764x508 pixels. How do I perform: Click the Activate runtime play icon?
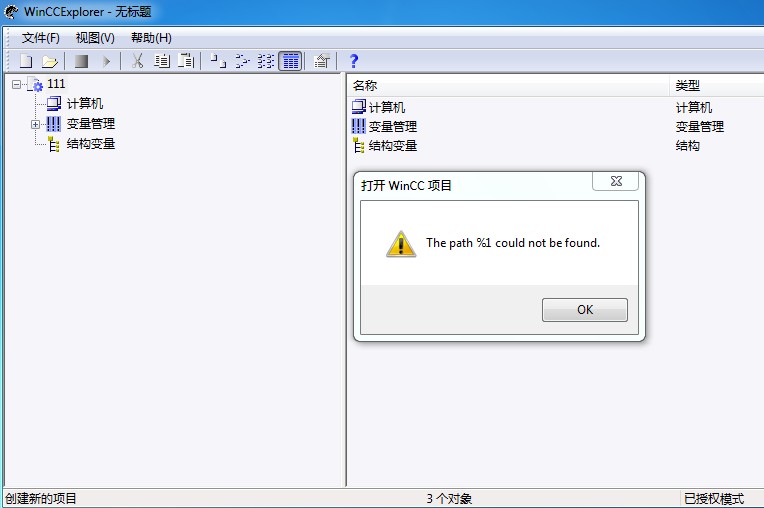[x=106, y=61]
